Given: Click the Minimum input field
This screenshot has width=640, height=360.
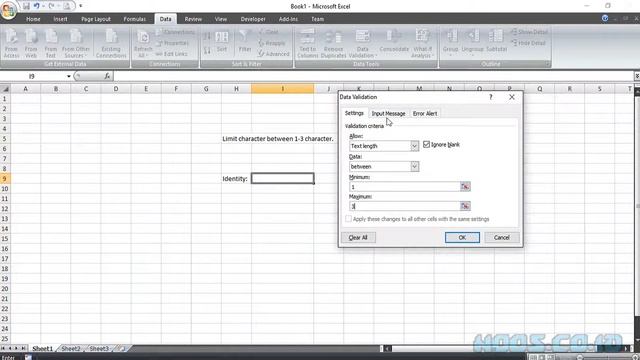Looking at the screenshot, I should [x=404, y=187].
